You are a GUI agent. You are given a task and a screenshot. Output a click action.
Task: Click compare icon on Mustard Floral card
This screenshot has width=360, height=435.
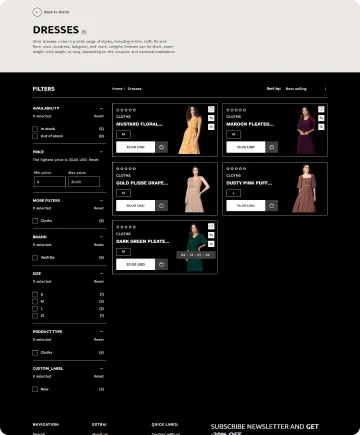click(x=211, y=118)
